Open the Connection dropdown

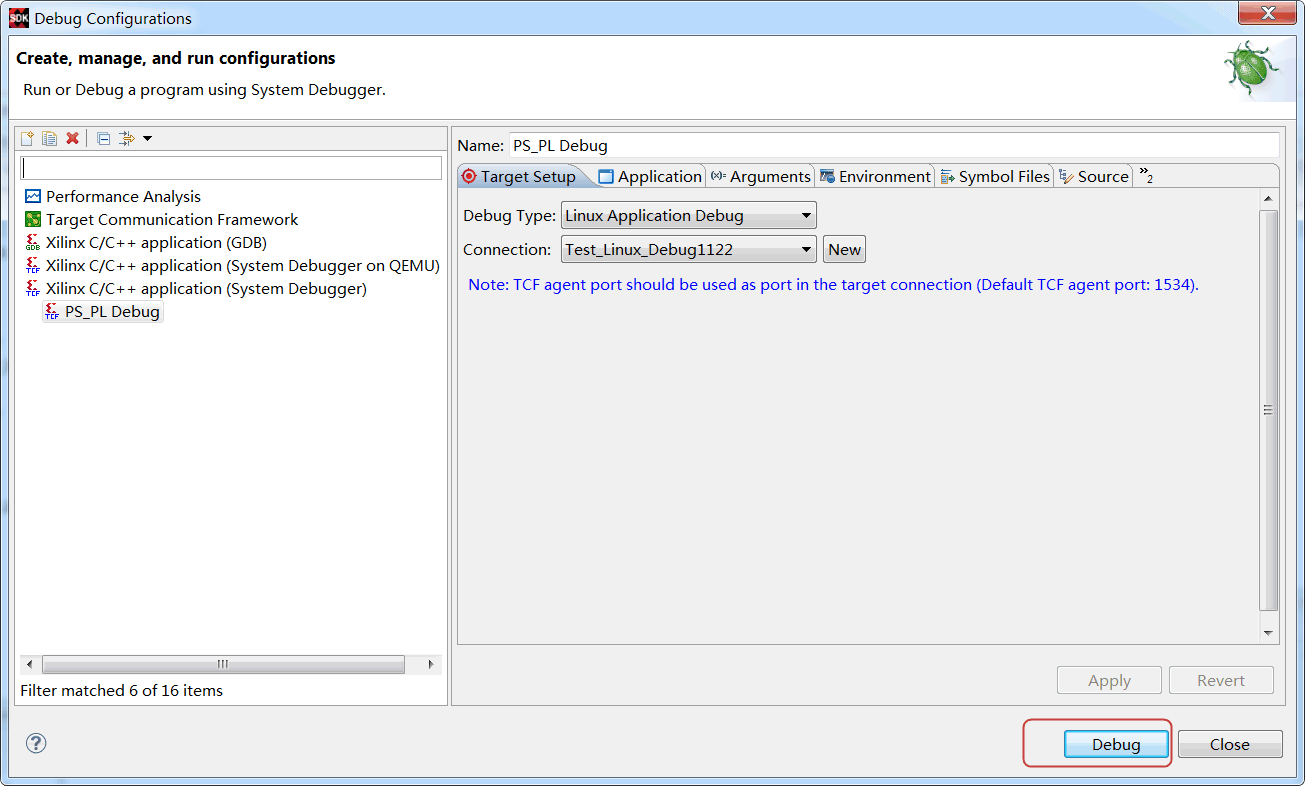click(806, 249)
